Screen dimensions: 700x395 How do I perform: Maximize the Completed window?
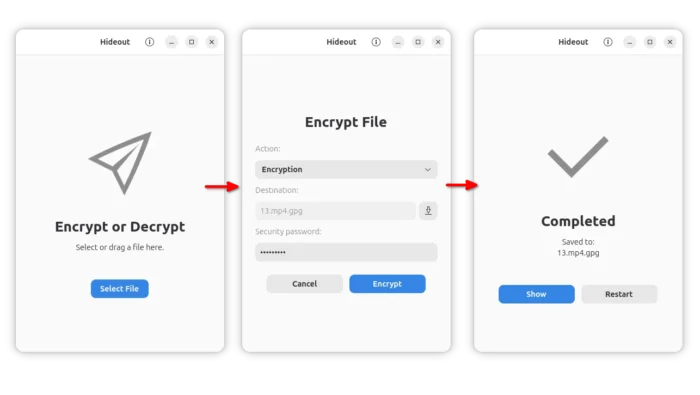click(x=650, y=42)
